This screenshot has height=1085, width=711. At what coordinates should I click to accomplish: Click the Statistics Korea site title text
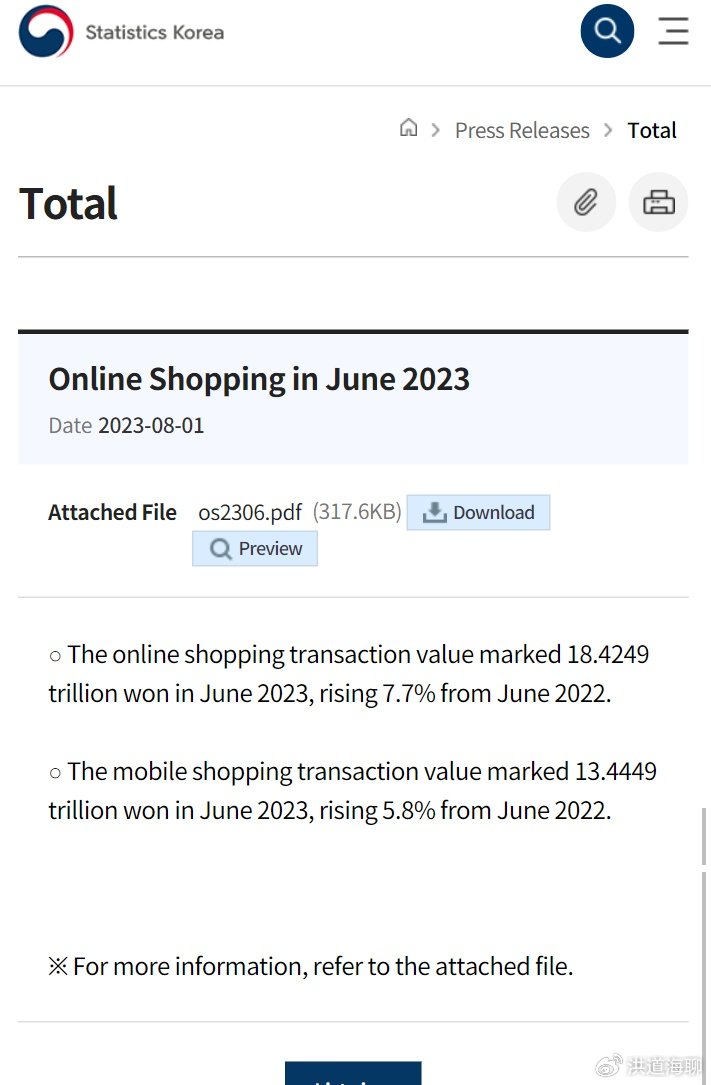[x=154, y=32]
